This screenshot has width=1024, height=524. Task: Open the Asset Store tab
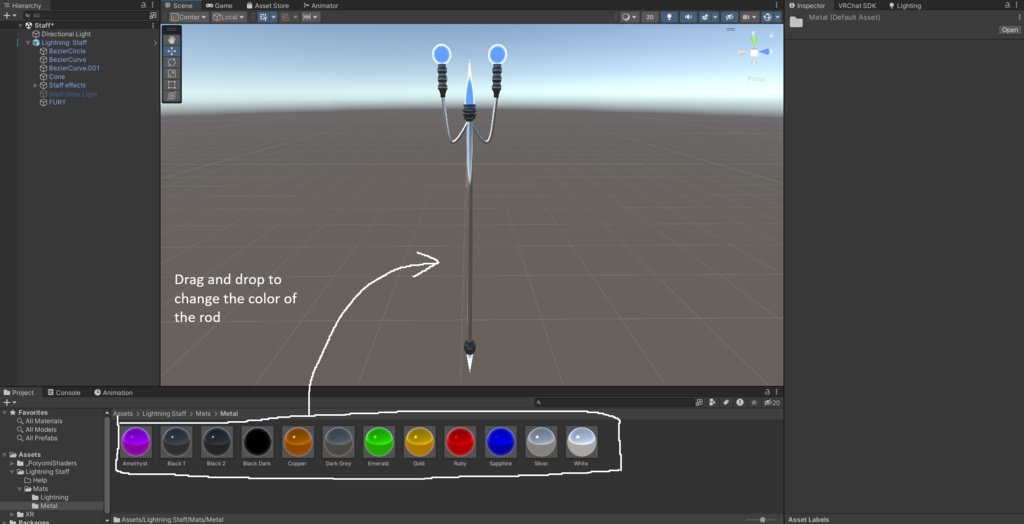pyautogui.click(x=267, y=5)
